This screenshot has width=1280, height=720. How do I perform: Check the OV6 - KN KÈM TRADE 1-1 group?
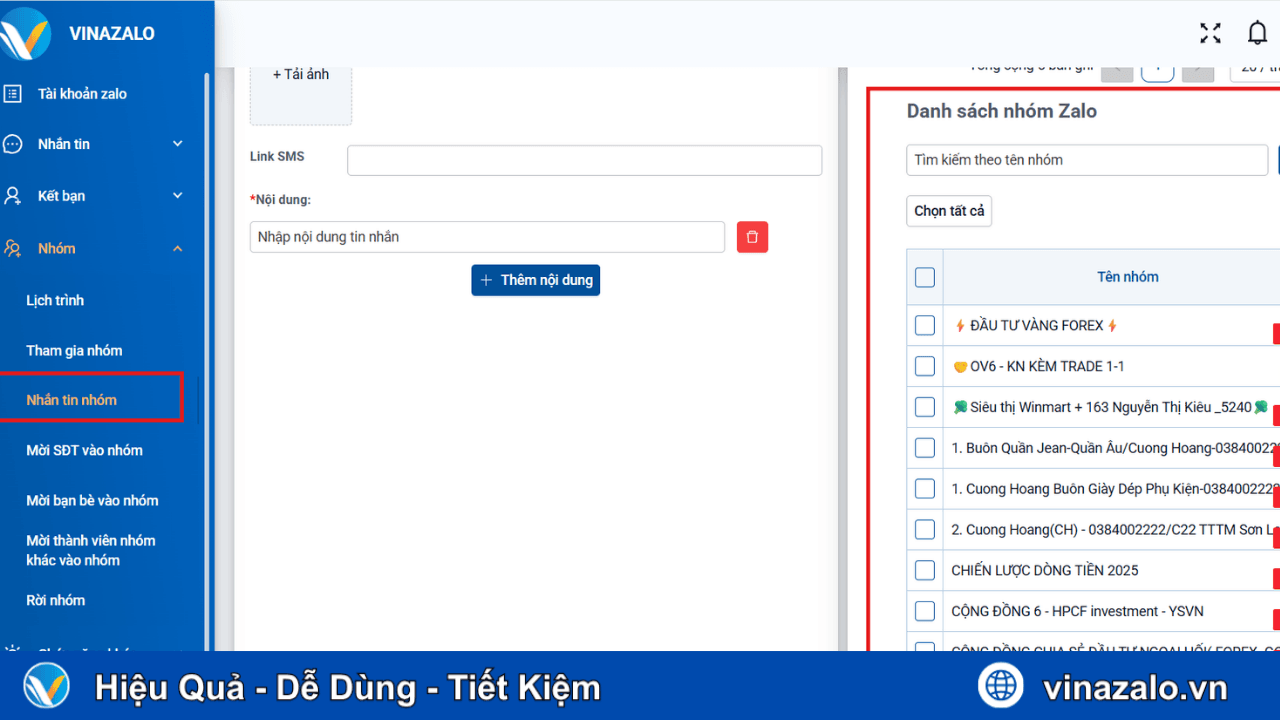pyautogui.click(x=925, y=366)
